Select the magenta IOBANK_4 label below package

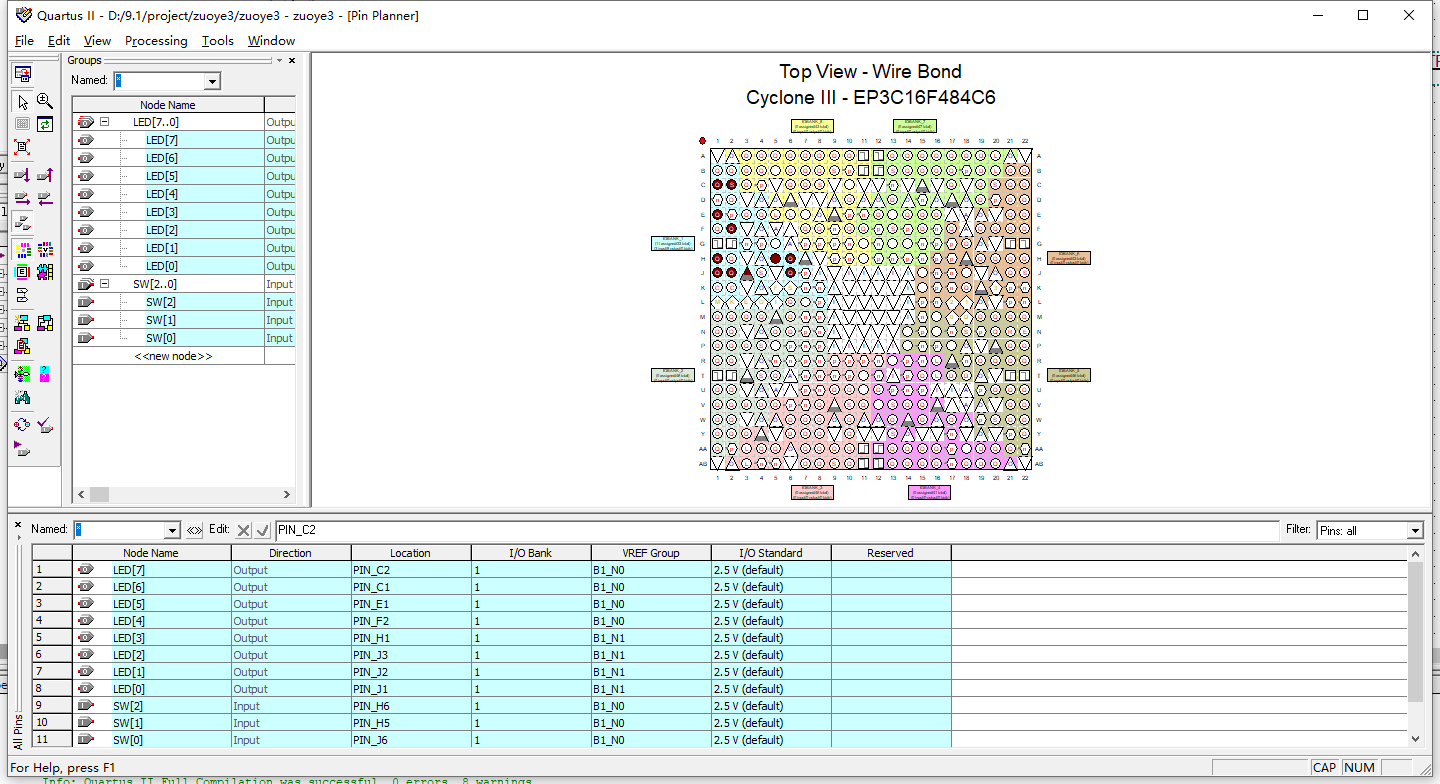click(x=929, y=491)
